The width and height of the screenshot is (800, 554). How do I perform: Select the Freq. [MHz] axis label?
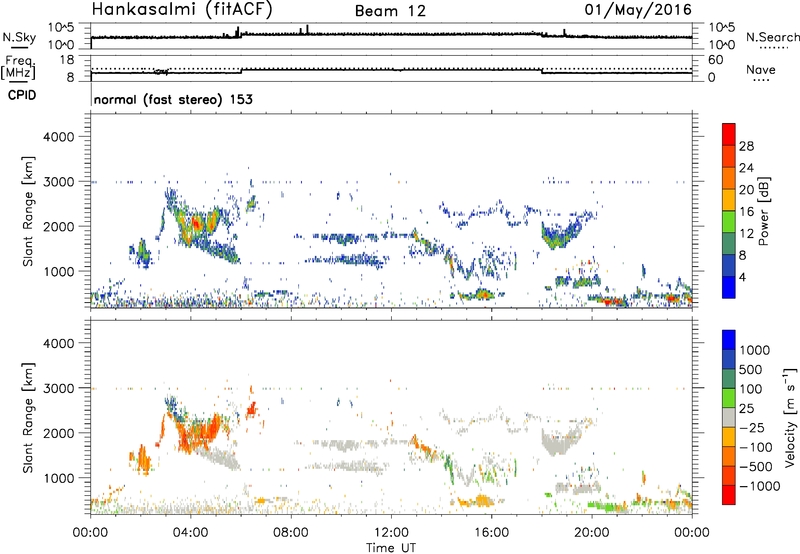click(18, 68)
